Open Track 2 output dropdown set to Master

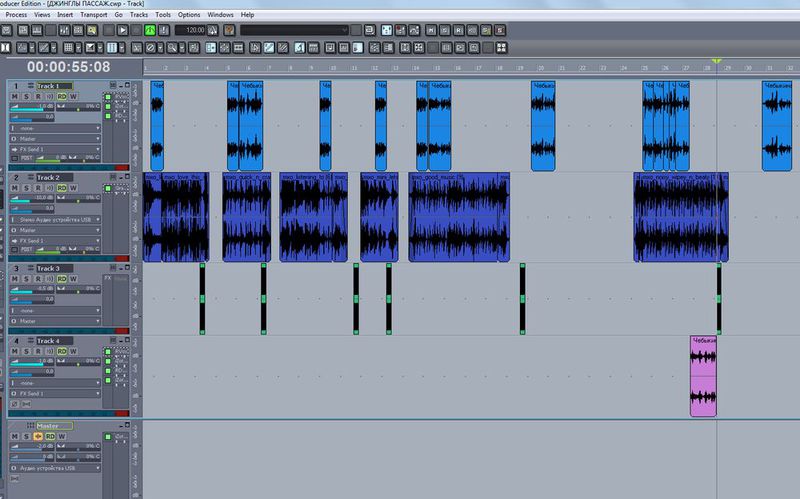pyautogui.click(x=55, y=230)
